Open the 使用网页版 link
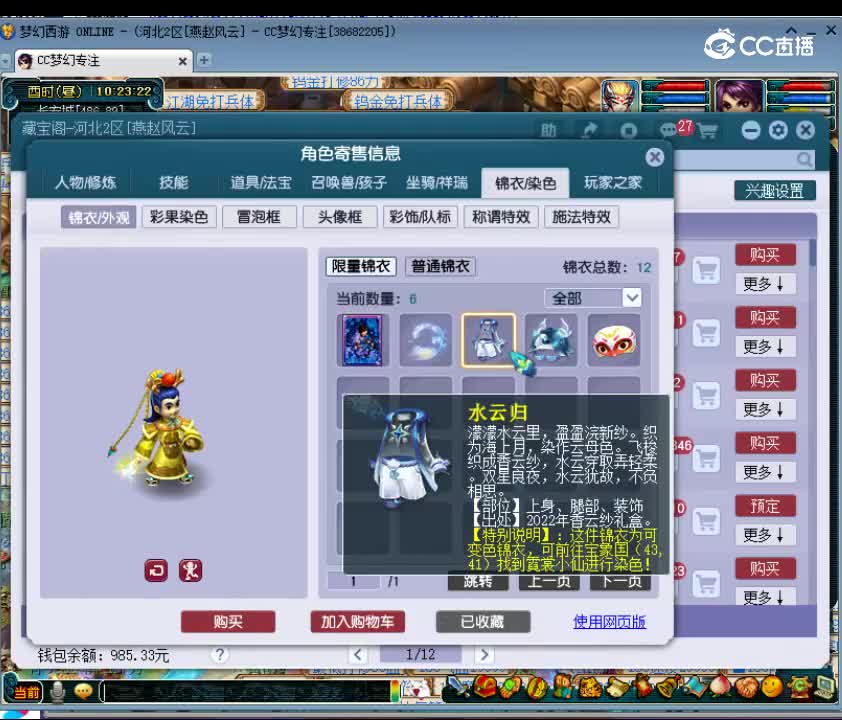 click(609, 622)
